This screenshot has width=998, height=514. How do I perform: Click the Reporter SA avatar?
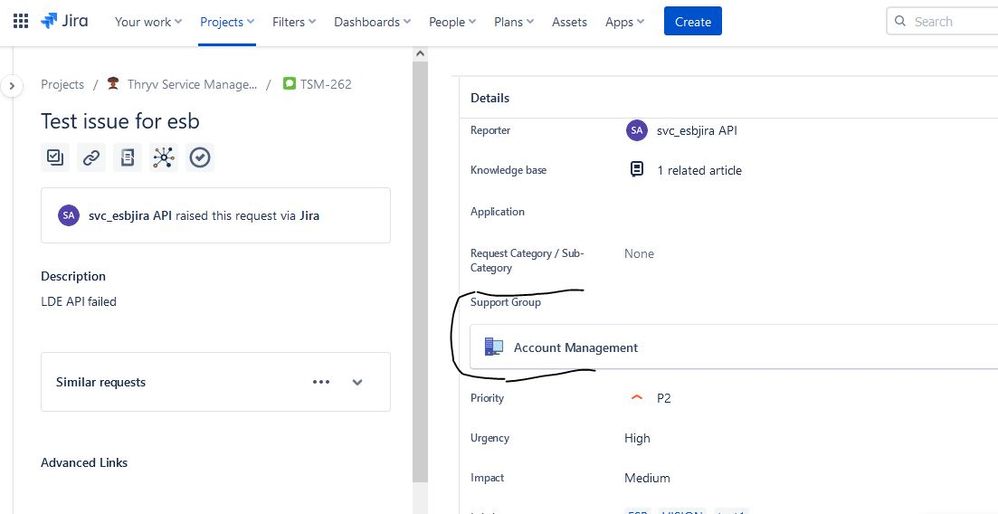(x=636, y=130)
